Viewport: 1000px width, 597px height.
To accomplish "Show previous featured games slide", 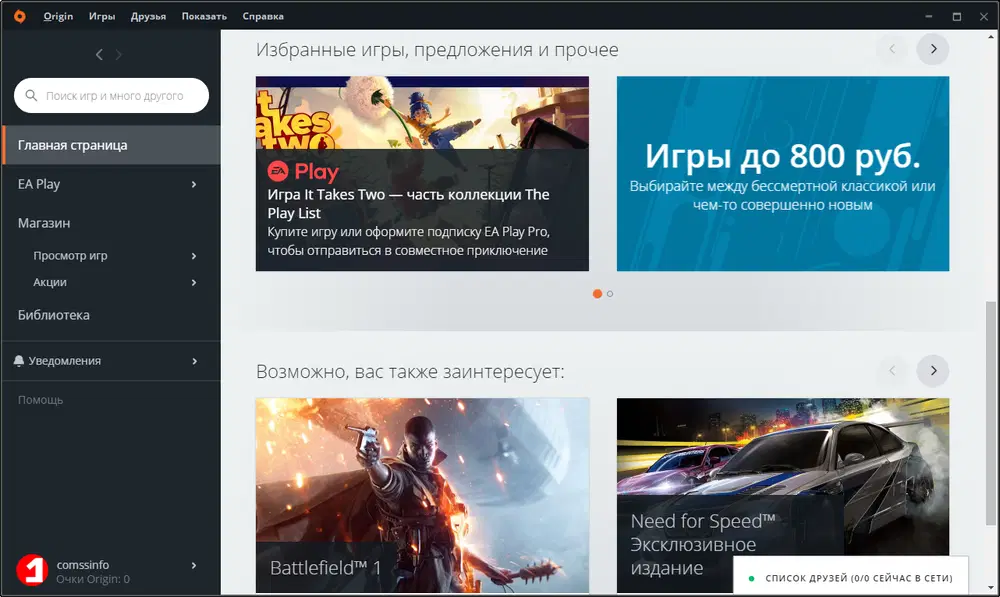I will [892, 49].
